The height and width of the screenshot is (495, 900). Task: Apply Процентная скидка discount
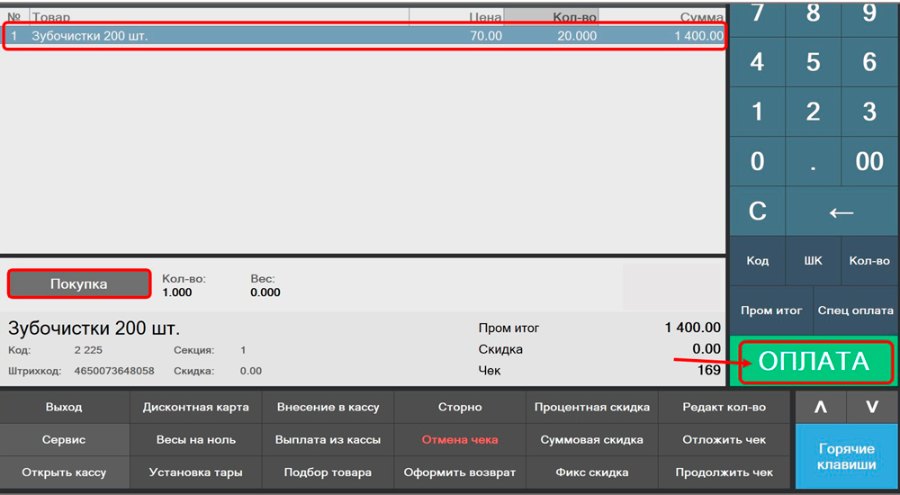pyautogui.click(x=592, y=407)
